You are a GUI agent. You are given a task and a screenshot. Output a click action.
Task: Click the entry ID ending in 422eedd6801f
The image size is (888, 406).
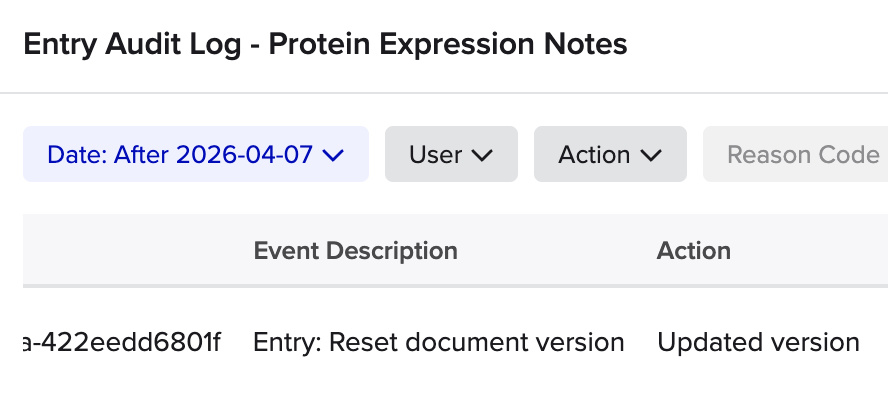point(120,342)
